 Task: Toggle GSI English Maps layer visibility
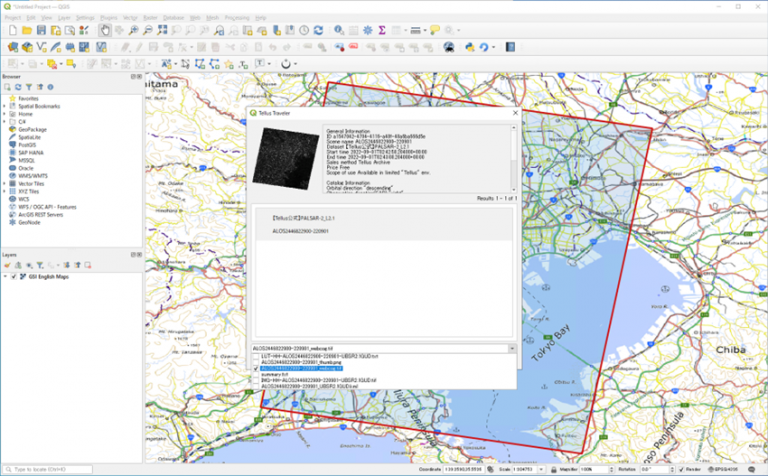point(14,277)
